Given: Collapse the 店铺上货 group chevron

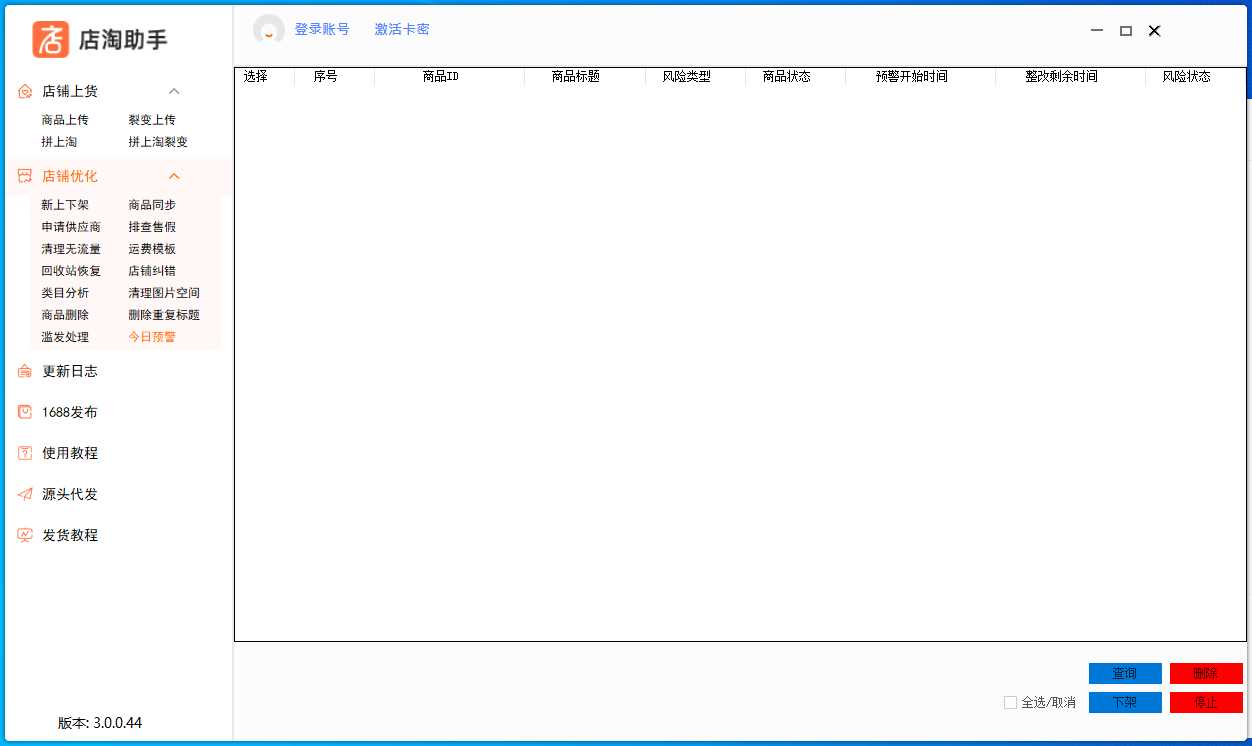Looking at the screenshot, I should click(174, 91).
